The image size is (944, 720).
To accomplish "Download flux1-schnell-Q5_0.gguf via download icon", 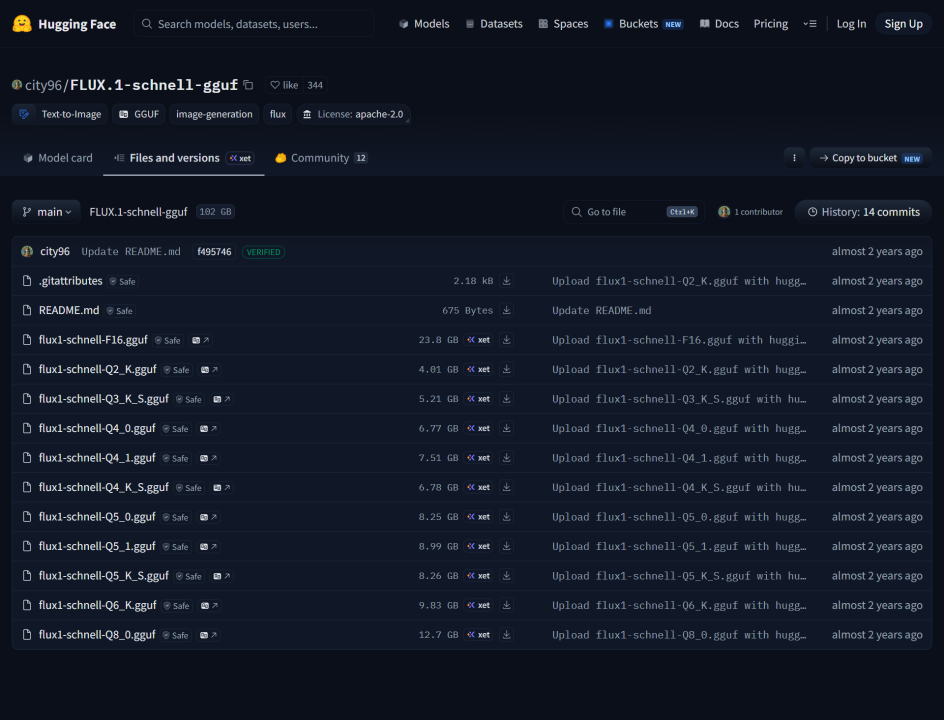I will pos(507,517).
